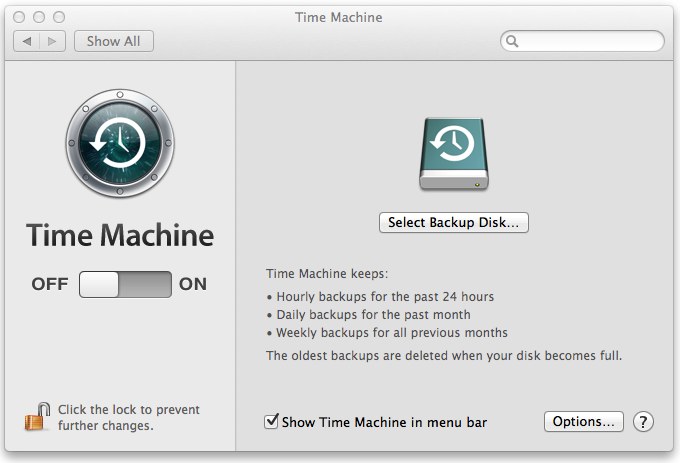Click the close window button
This screenshot has width=680, height=463.
19,17
